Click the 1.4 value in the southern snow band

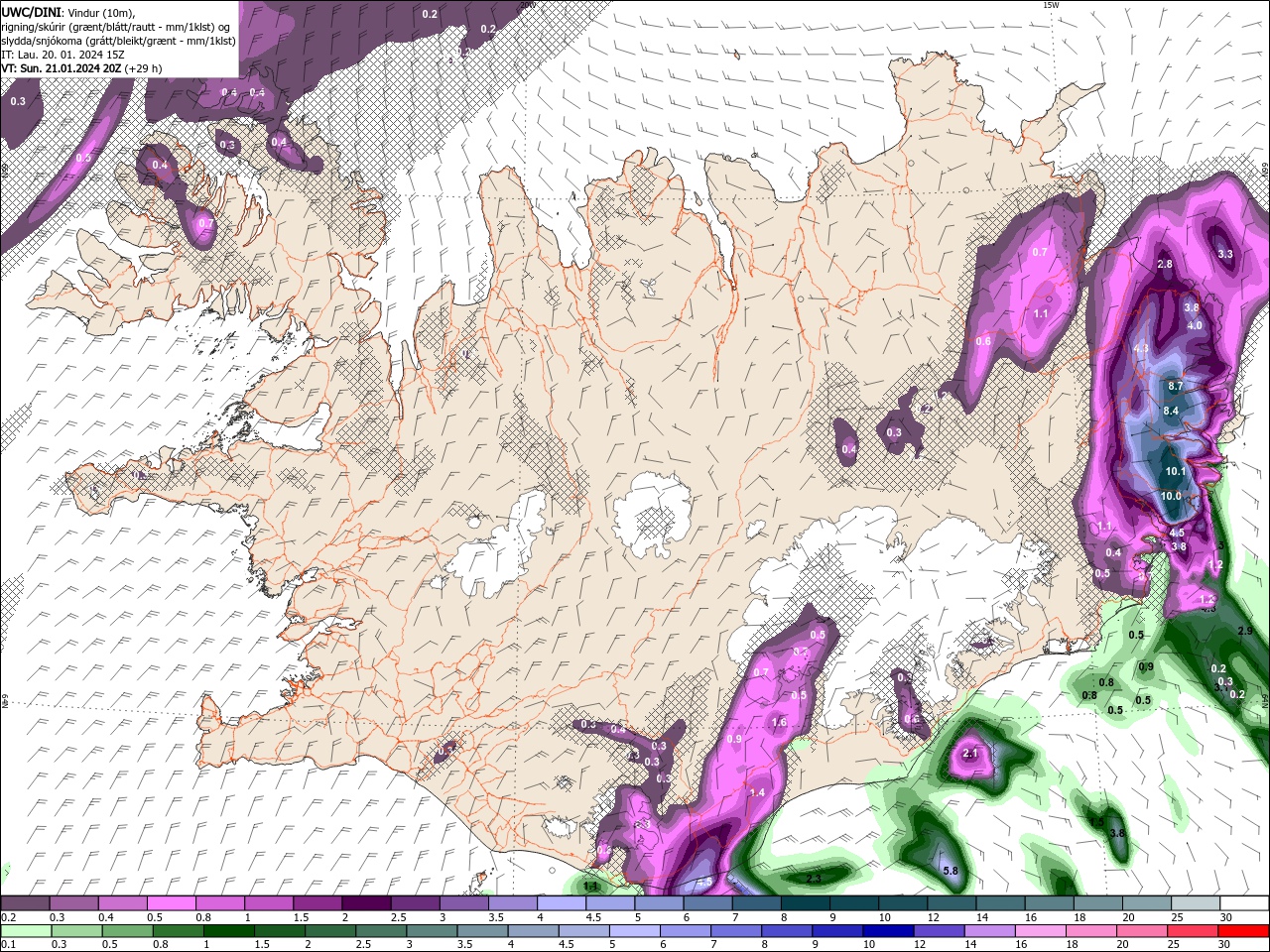coord(758,792)
